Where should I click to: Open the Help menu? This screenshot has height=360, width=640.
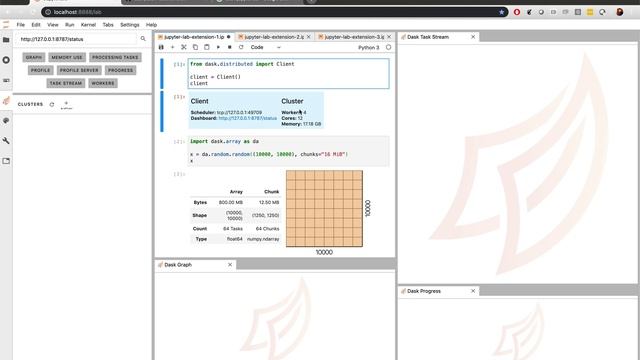coord(151,24)
